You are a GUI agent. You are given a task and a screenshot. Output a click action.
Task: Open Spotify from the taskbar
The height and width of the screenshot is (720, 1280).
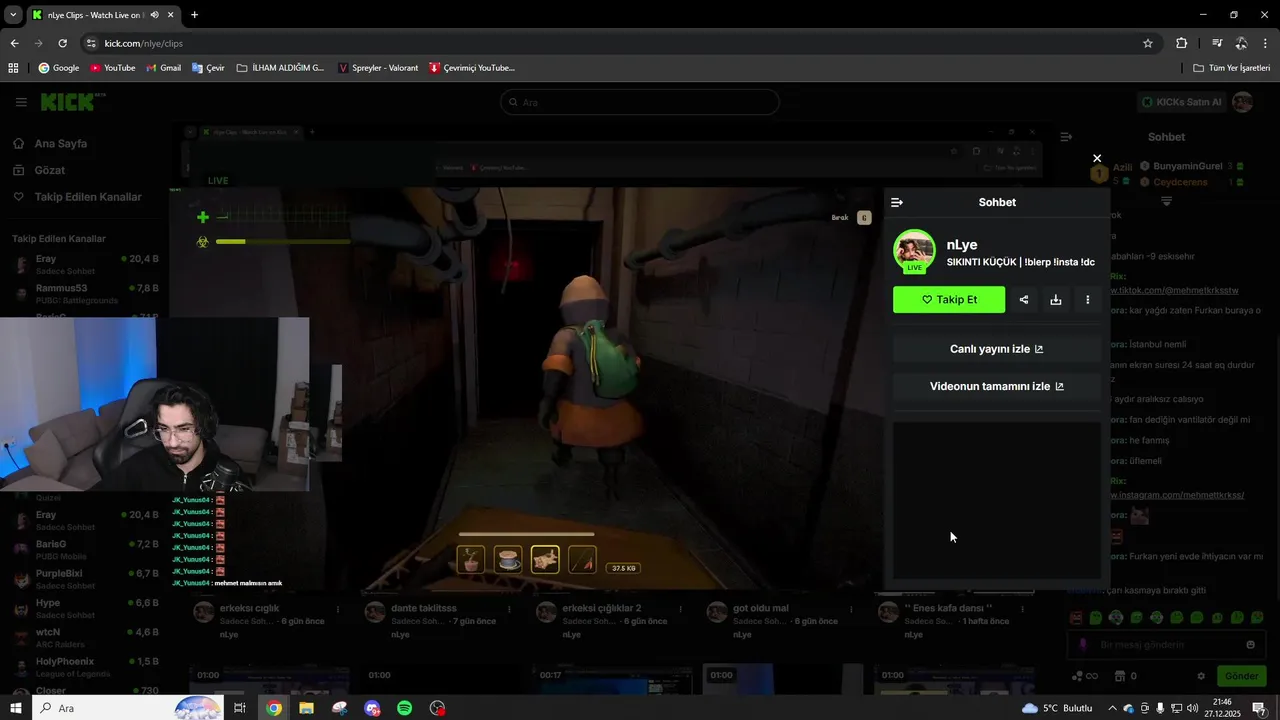point(405,708)
